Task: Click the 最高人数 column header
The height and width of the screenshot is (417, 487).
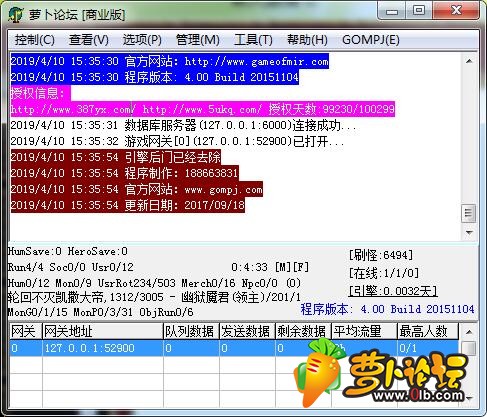Action: 428,331
